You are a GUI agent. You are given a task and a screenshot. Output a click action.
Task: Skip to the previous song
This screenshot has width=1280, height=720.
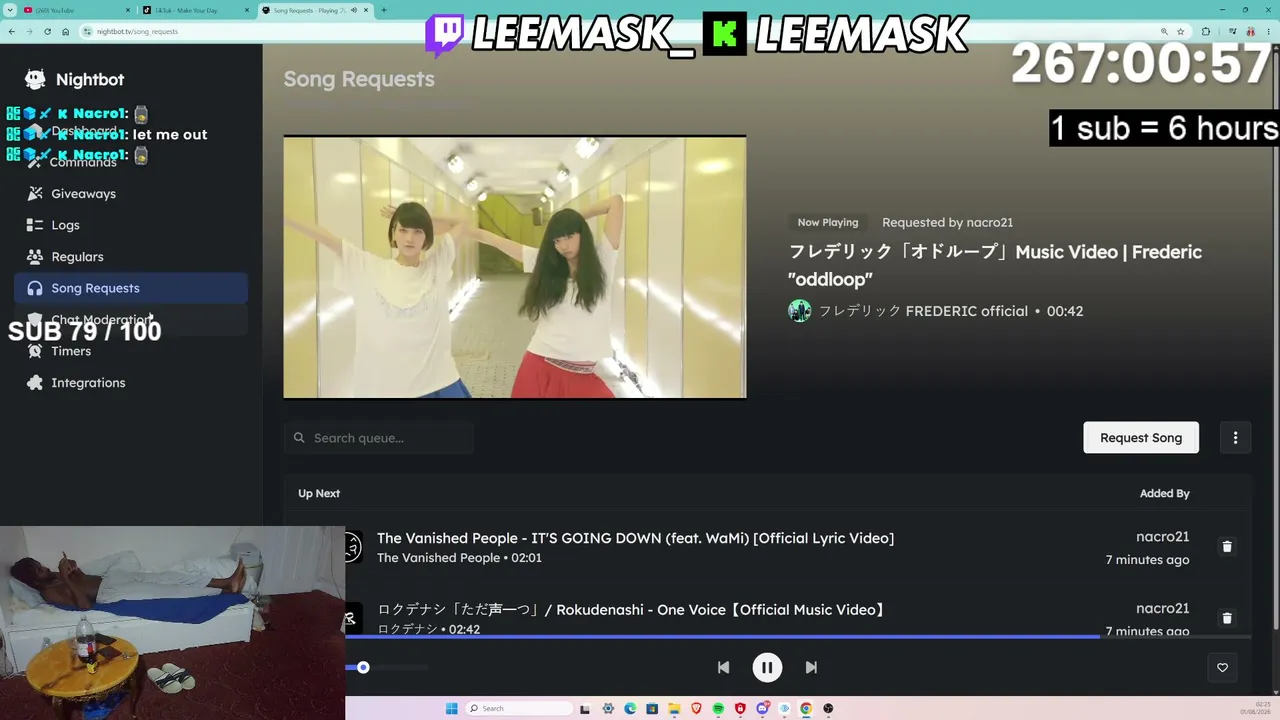point(723,667)
